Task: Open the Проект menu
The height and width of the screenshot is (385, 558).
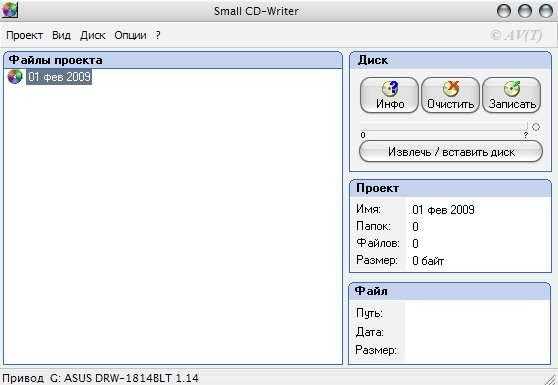Action: [25, 35]
